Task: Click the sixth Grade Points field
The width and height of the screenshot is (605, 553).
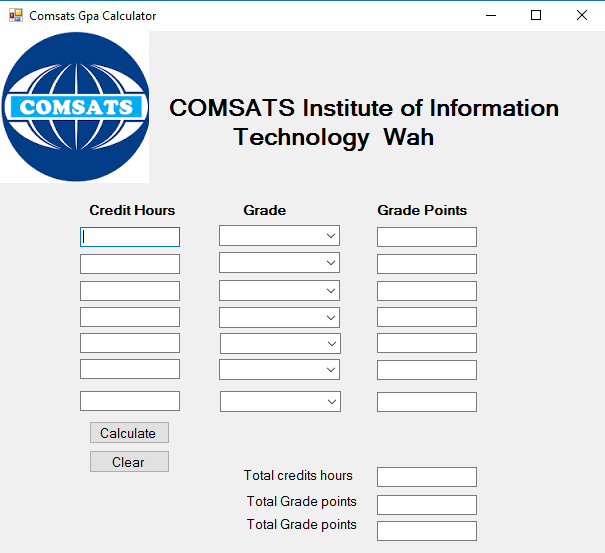Action: pyautogui.click(x=427, y=370)
